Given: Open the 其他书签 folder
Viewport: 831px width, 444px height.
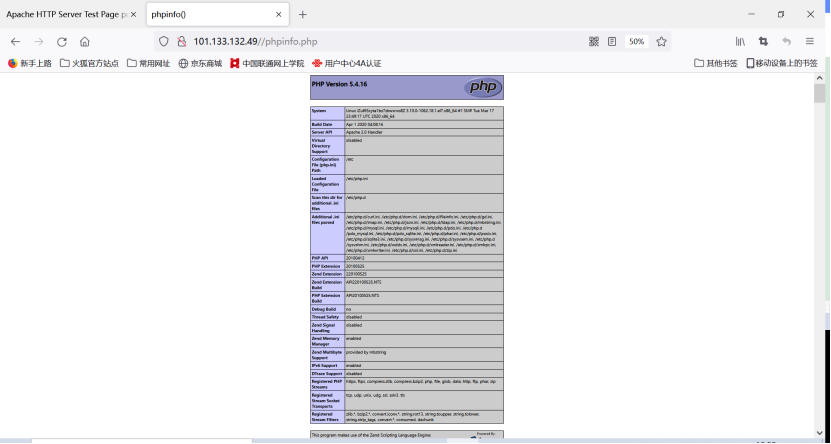Looking at the screenshot, I should (716, 63).
